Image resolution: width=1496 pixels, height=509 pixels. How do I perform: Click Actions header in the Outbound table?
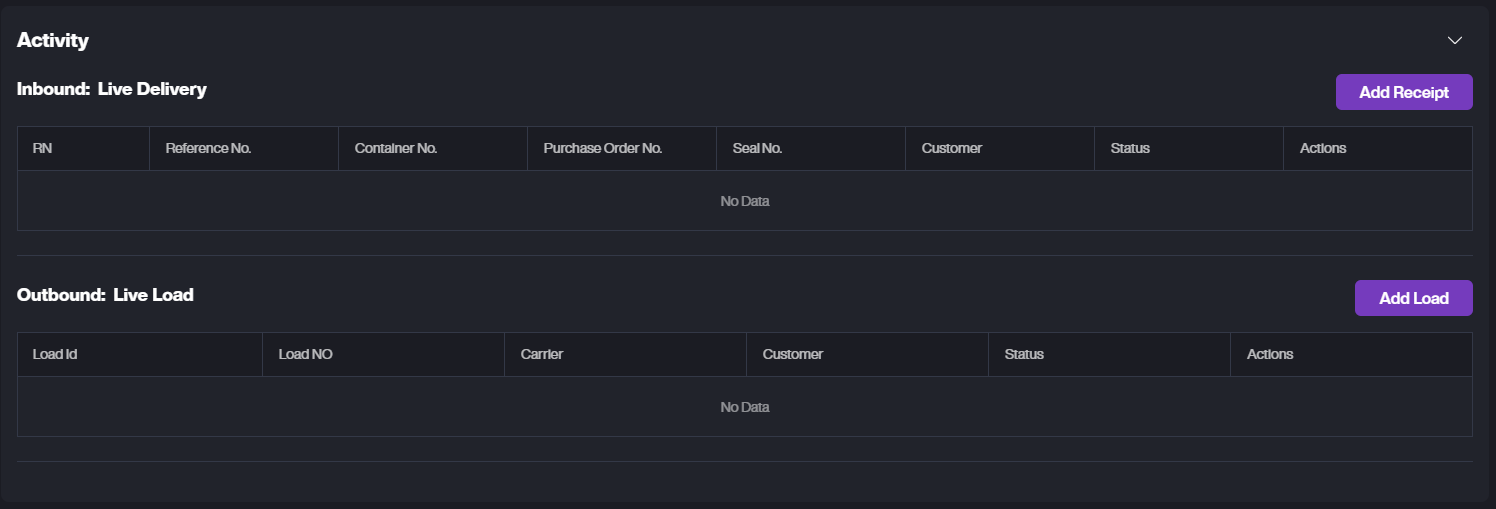coord(1270,354)
